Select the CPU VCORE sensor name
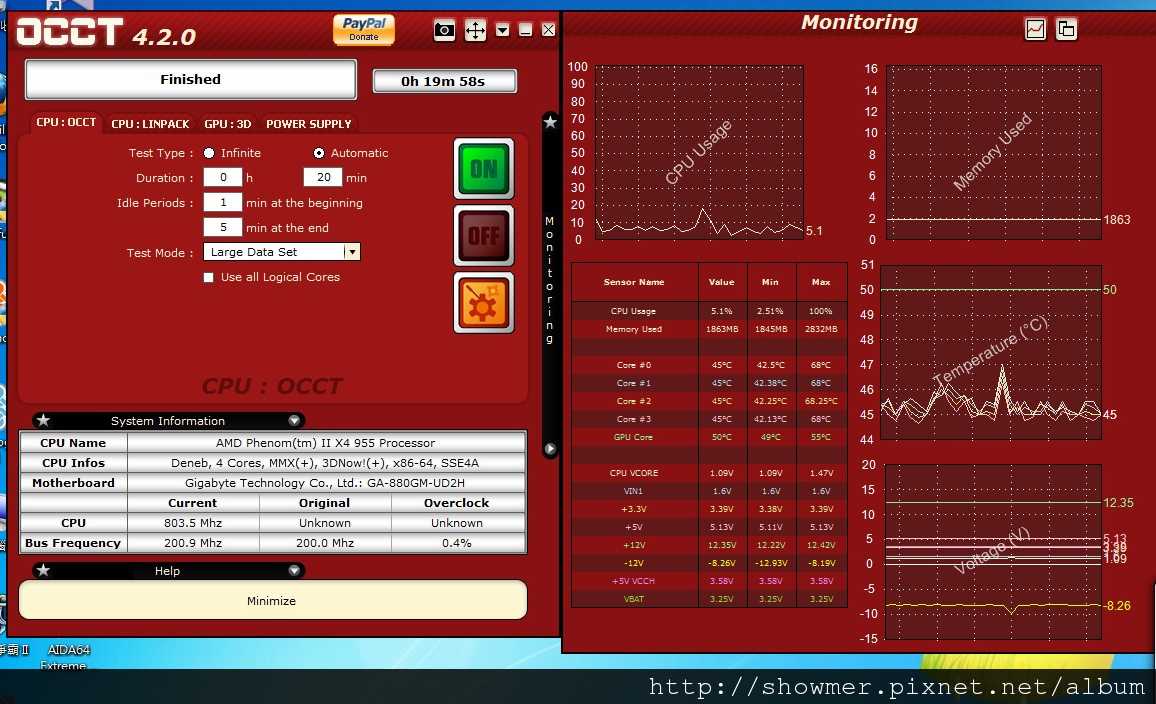1156x704 pixels. [634, 473]
